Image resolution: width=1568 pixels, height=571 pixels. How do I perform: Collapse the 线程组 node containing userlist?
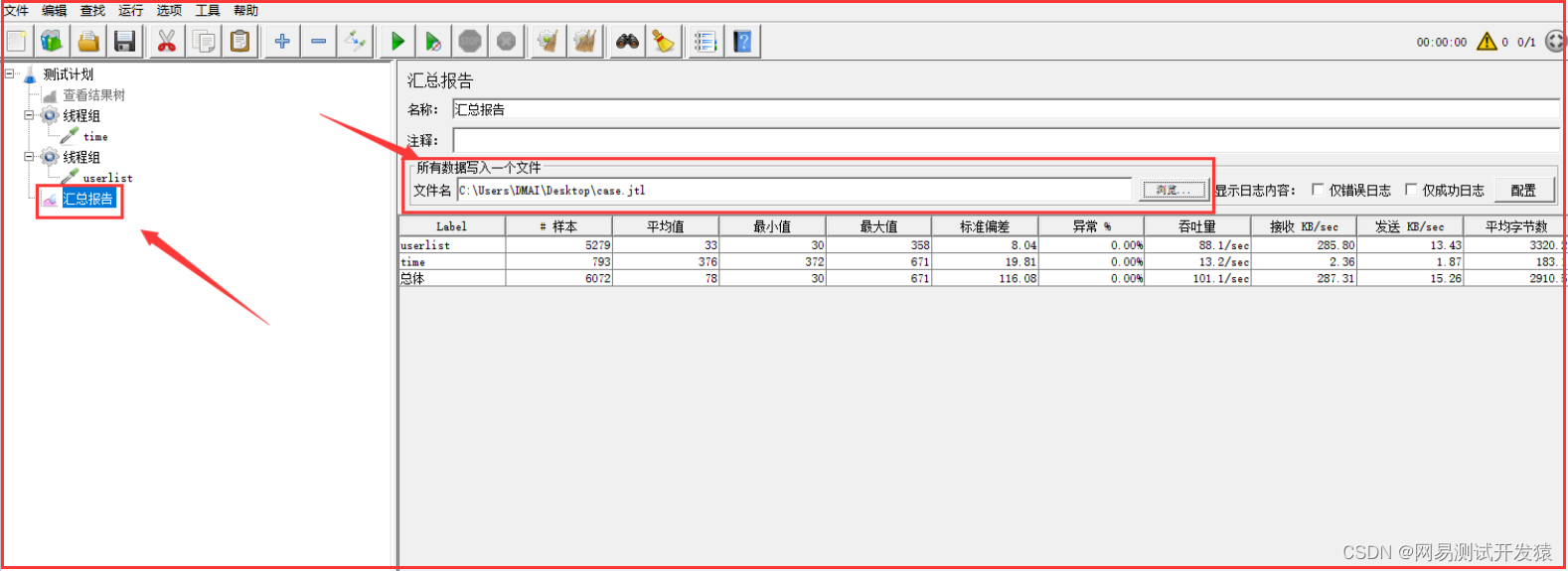[x=29, y=157]
